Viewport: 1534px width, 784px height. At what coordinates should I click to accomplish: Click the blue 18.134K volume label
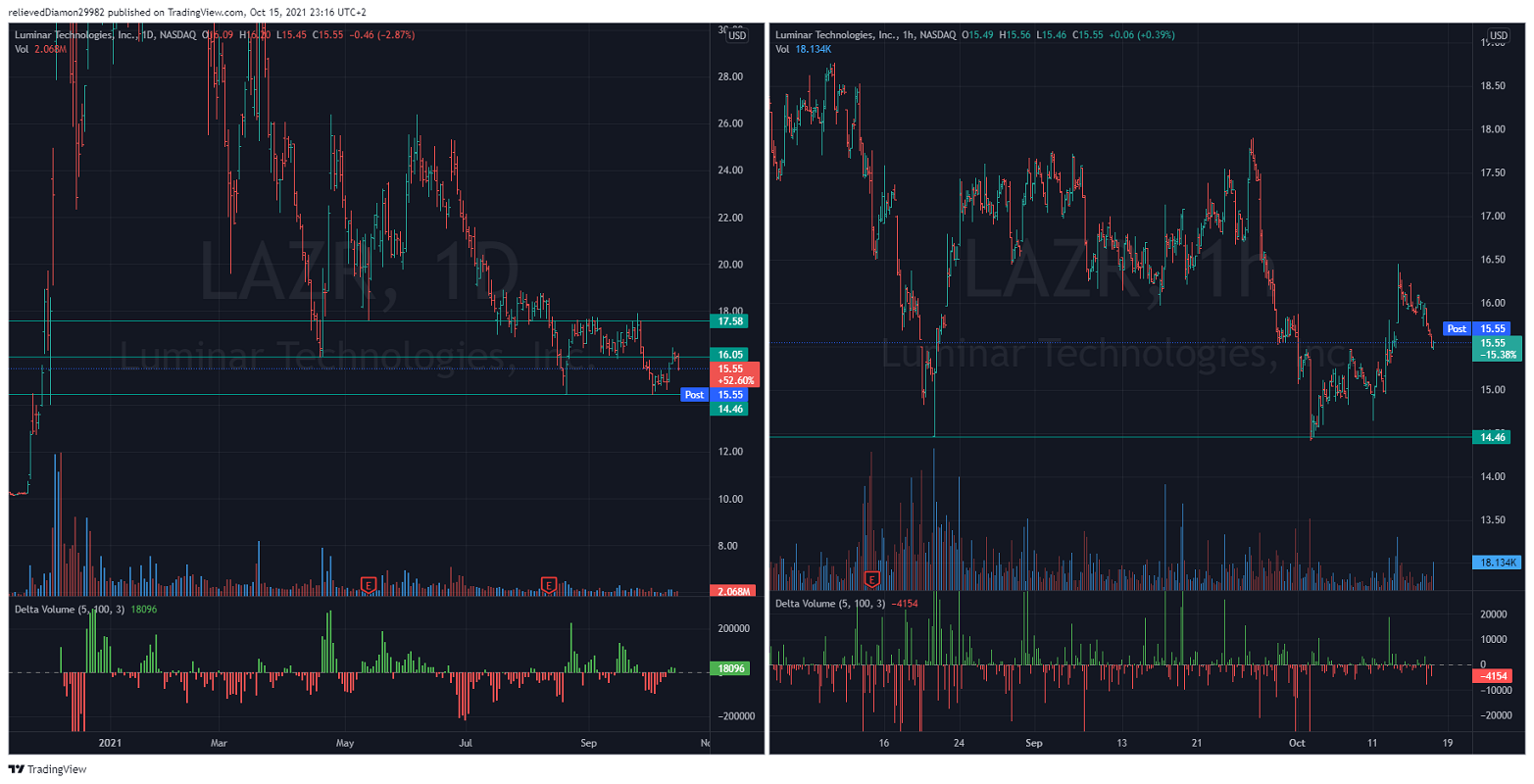coord(1497,563)
